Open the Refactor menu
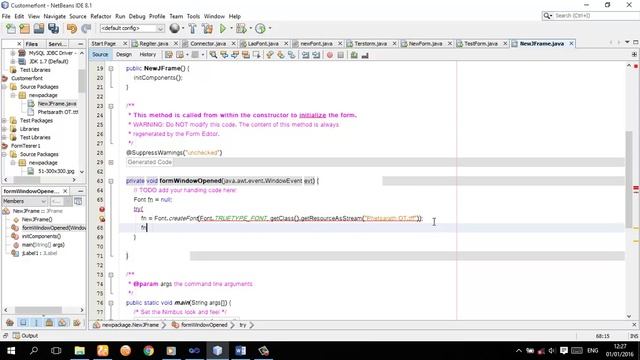Image resolution: width=640 pixels, height=360 pixels. 101,16
